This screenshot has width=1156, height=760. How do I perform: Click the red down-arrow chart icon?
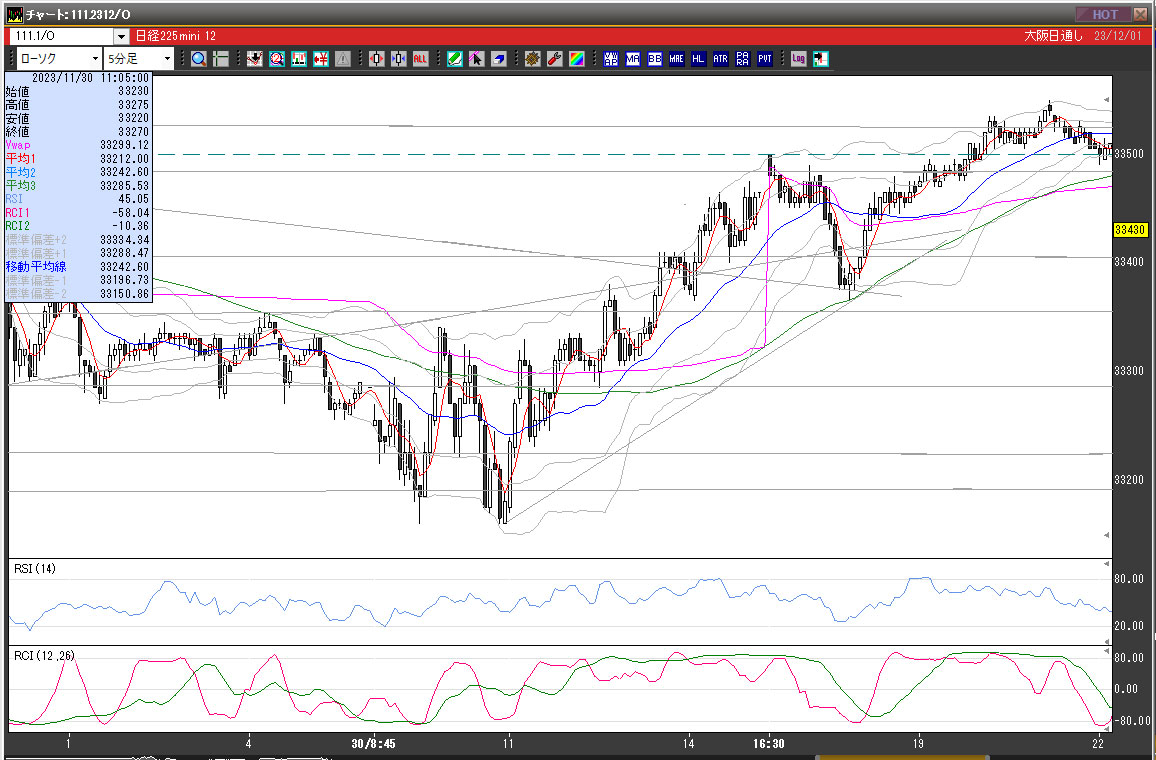click(255, 59)
